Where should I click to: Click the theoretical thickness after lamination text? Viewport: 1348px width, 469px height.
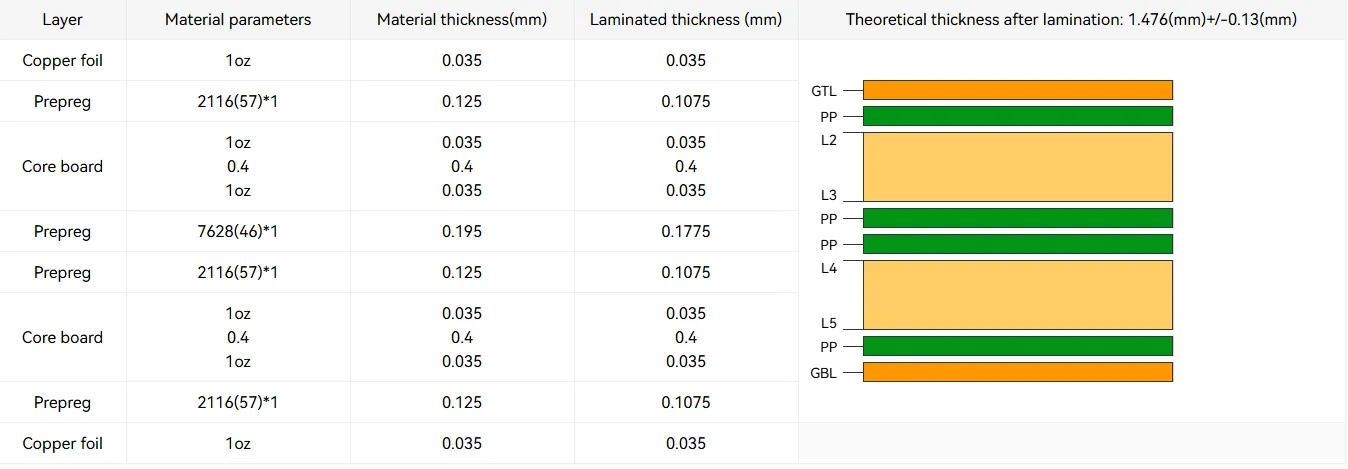1071,19
